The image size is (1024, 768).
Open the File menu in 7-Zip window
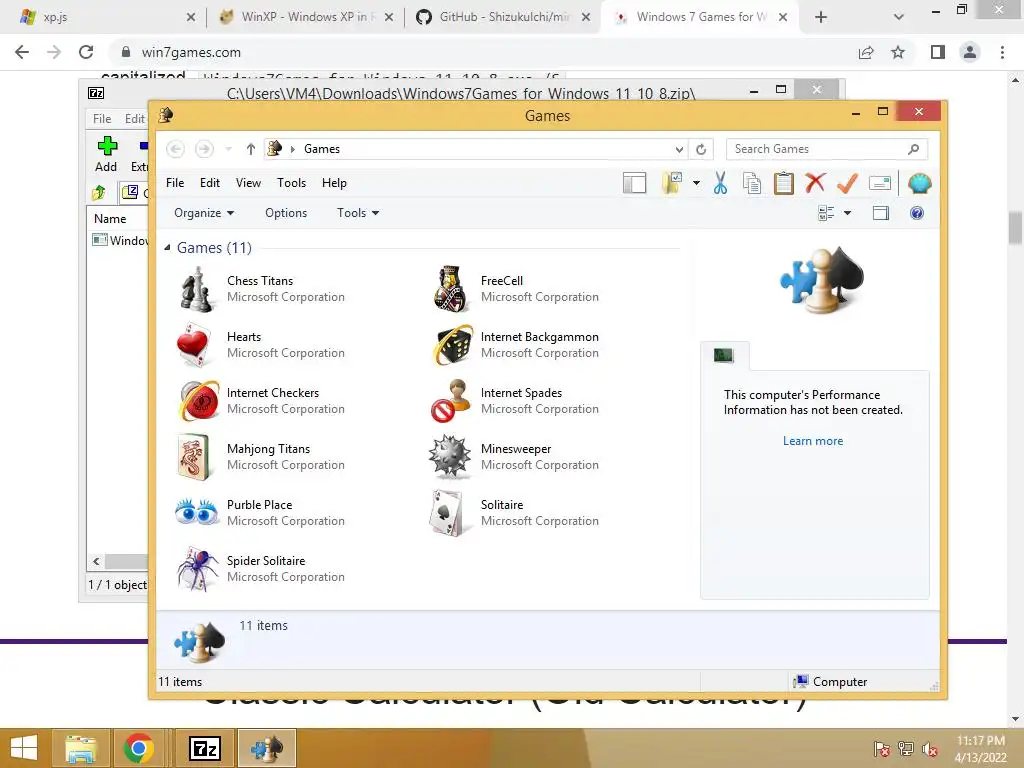point(102,119)
